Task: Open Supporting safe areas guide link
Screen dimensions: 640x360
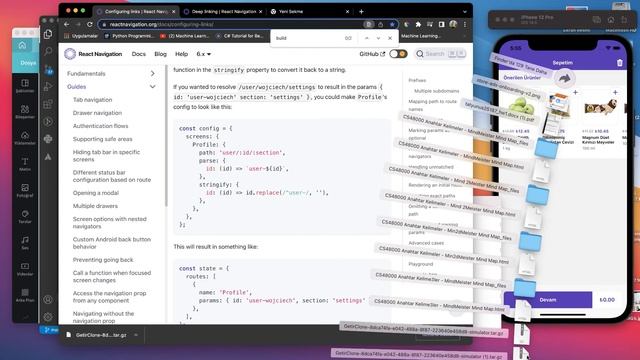Action: pyautogui.click(x=102, y=139)
